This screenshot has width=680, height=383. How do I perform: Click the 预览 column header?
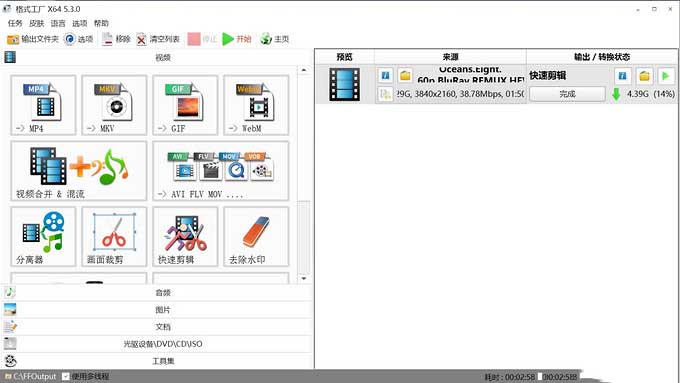click(344, 57)
